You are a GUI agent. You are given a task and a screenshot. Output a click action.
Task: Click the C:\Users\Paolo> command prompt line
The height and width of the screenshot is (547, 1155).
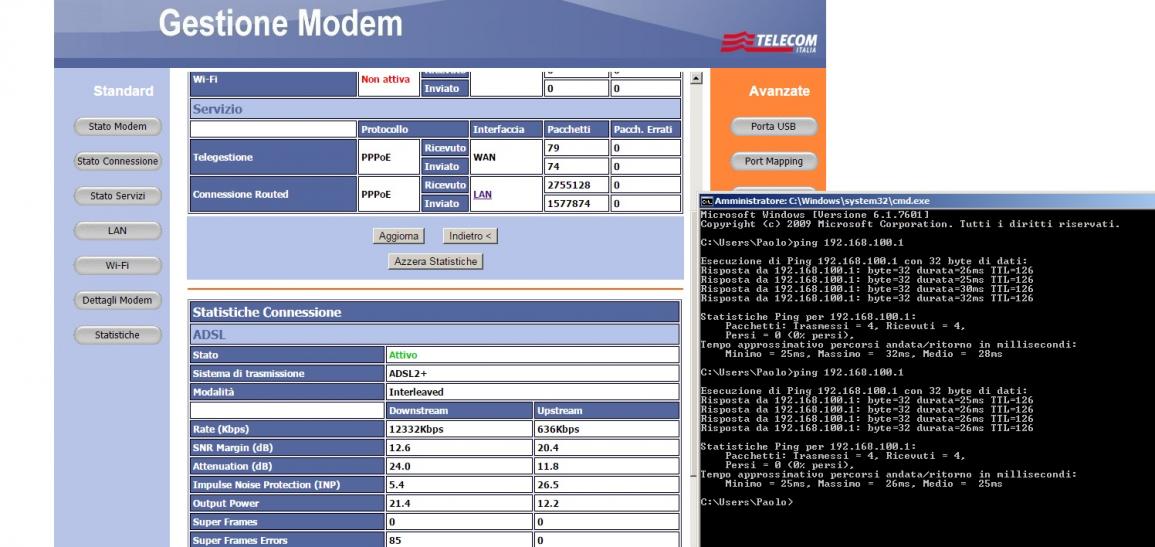(x=747, y=501)
